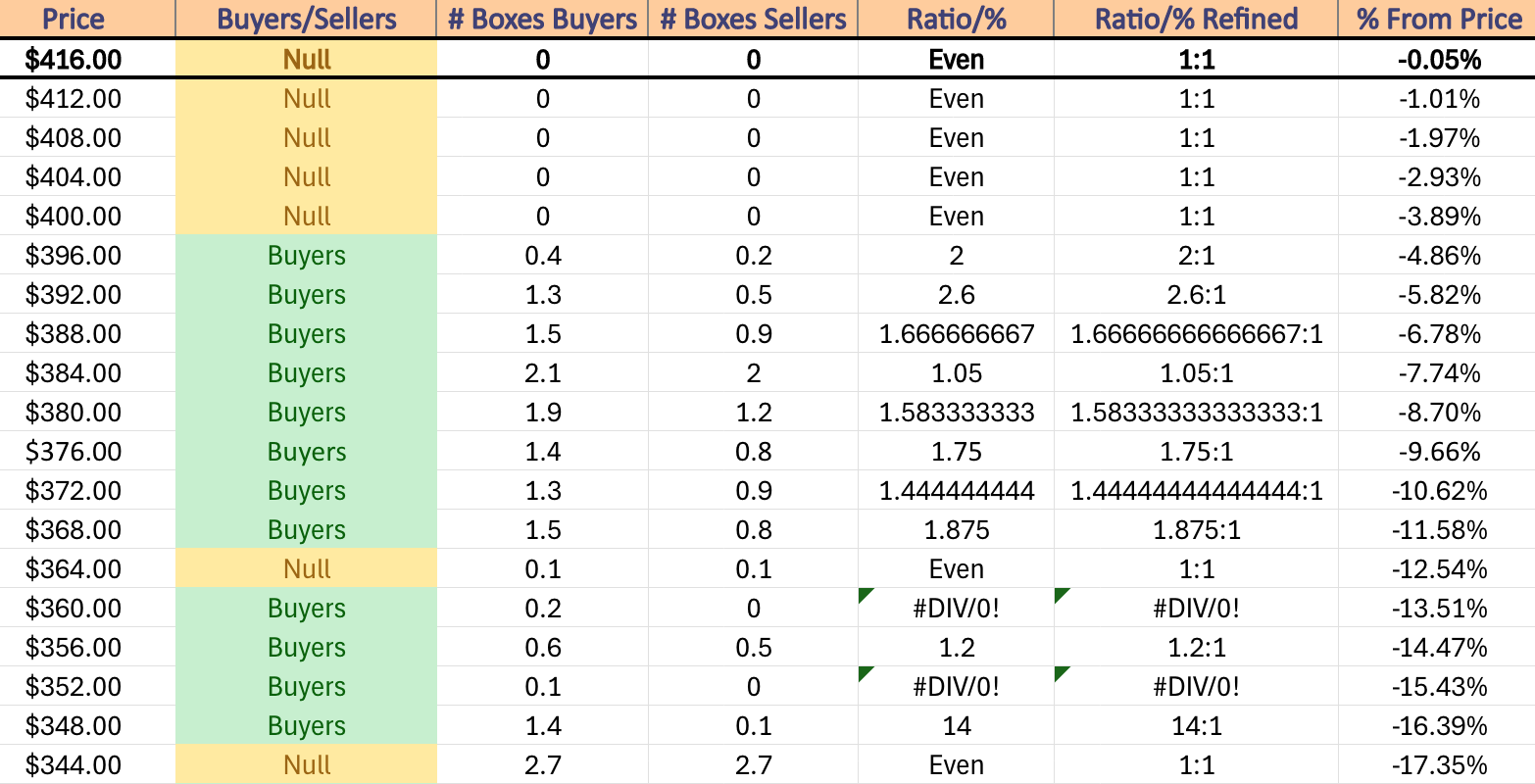Select the Ratio/% Refined header cell

(1196, 19)
